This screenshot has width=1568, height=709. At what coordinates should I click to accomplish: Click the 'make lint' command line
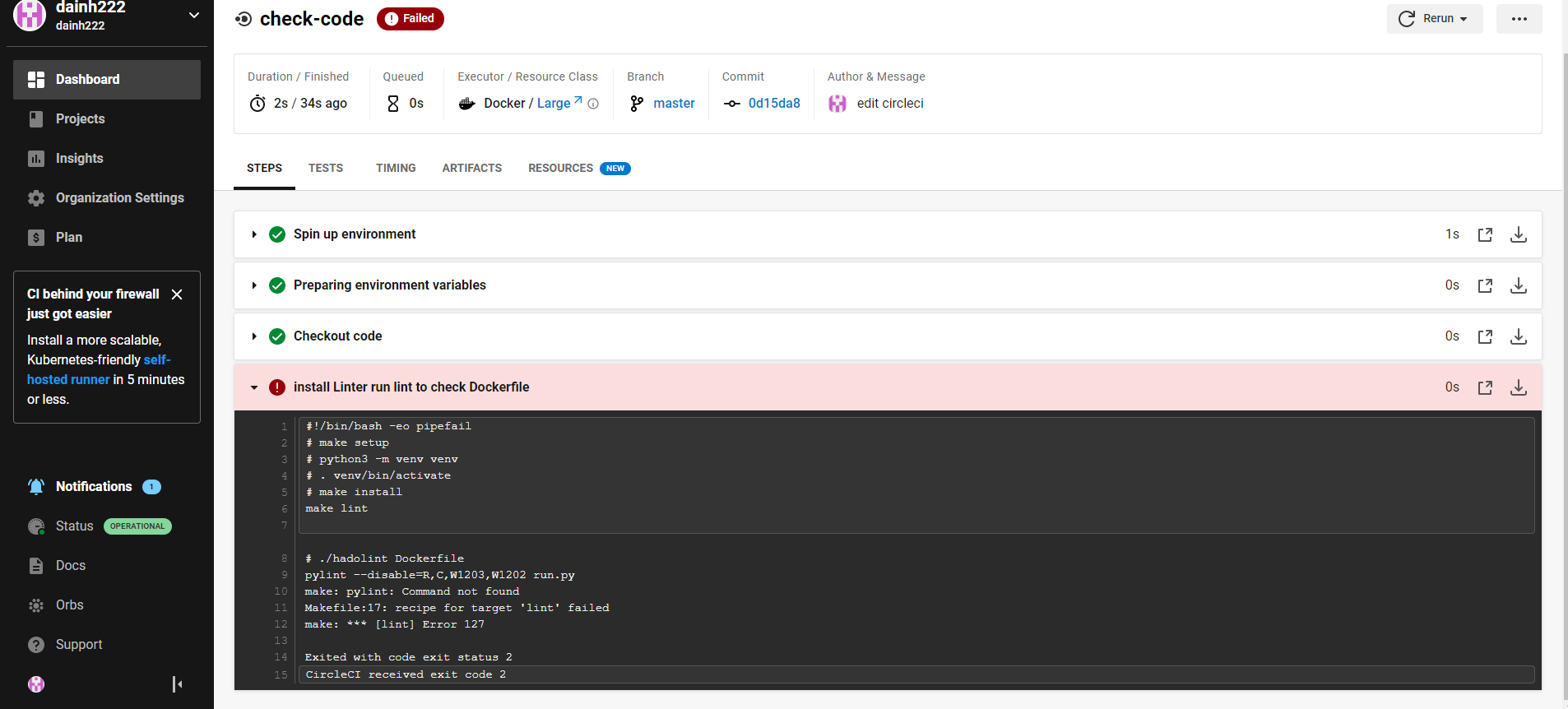pos(336,509)
